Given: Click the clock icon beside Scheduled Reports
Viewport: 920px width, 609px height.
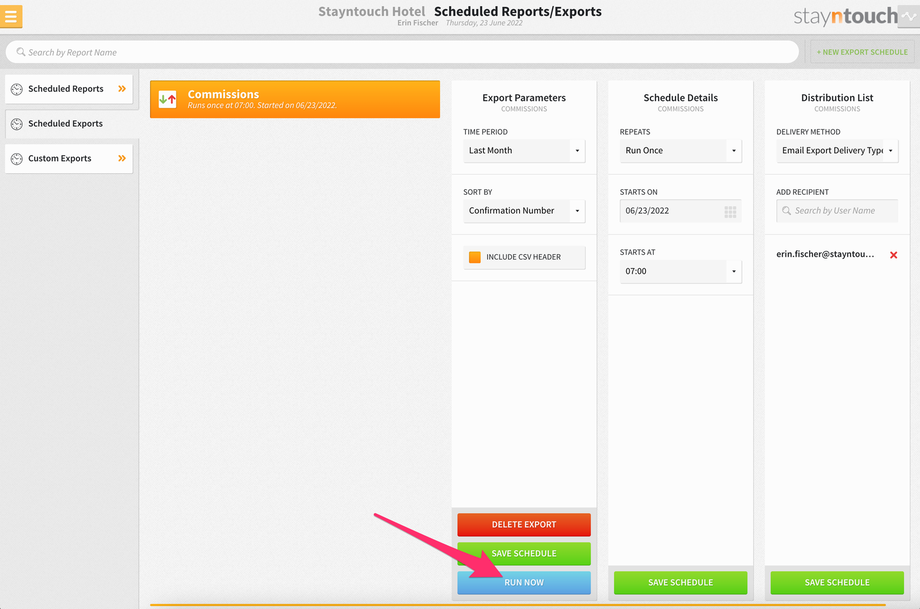Looking at the screenshot, I should tap(17, 89).
